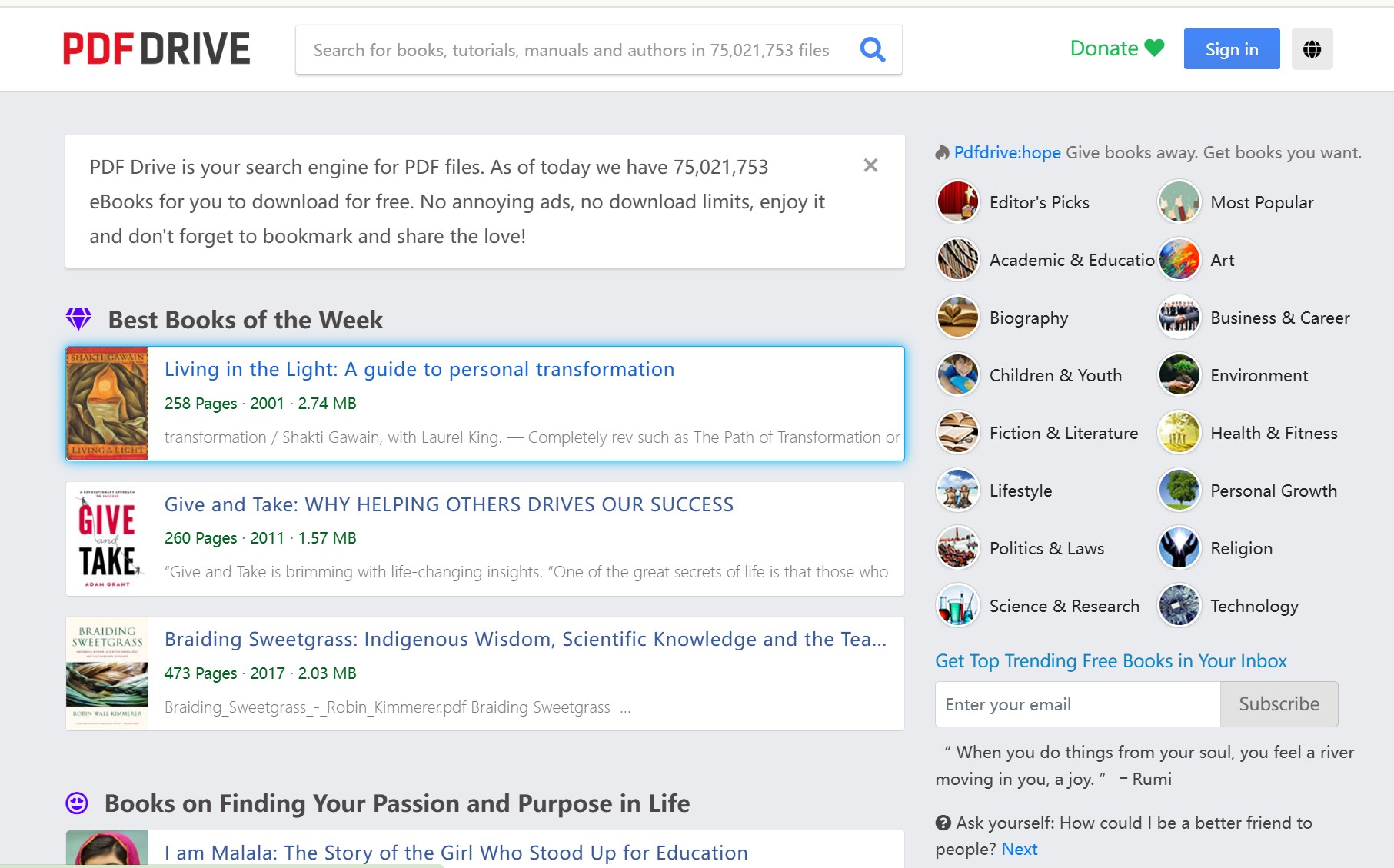
Task: Click the green Donate heart icon
Action: click(x=1154, y=48)
